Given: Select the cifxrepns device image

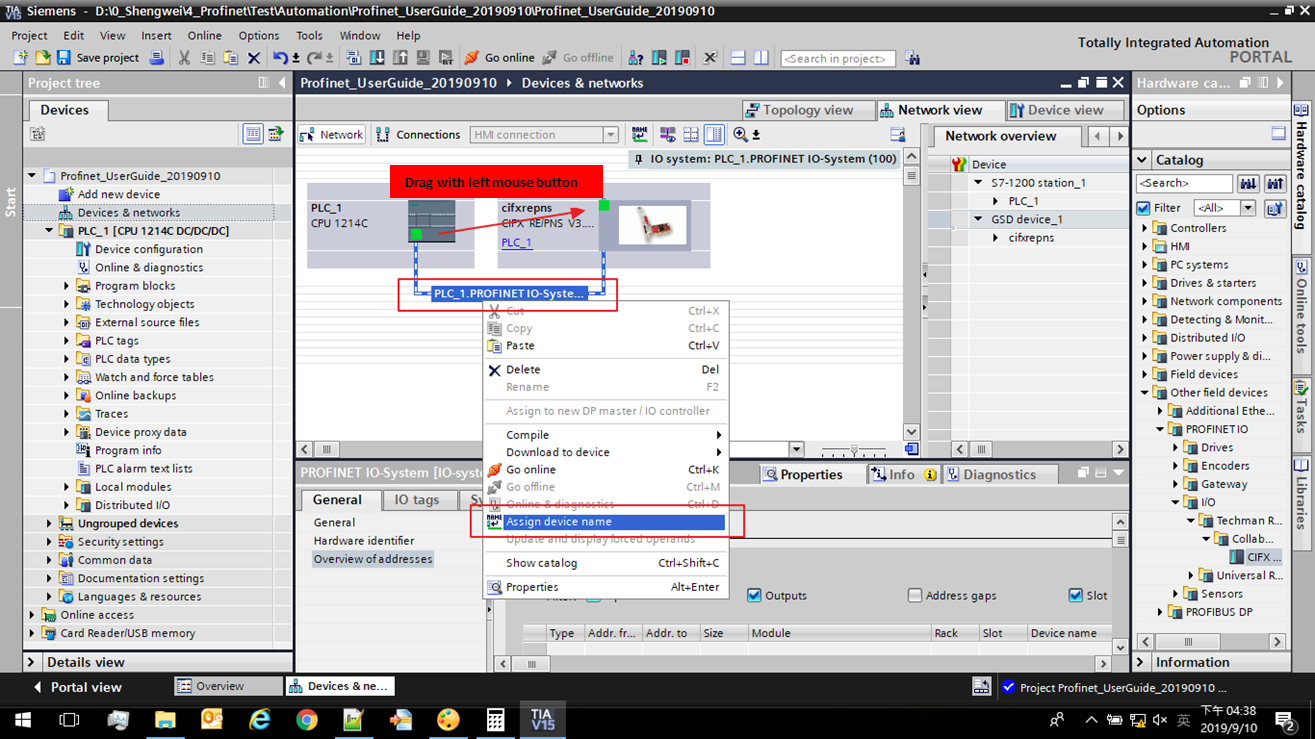Looking at the screenshot, I should click(652, 225).
